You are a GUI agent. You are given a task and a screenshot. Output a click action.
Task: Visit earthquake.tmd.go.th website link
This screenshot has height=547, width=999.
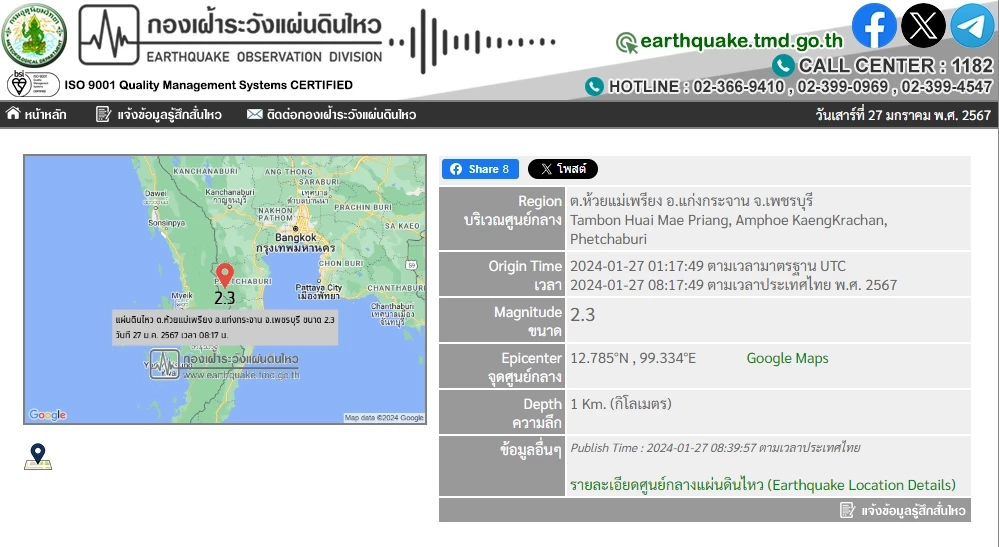click(x=742, y=41)
